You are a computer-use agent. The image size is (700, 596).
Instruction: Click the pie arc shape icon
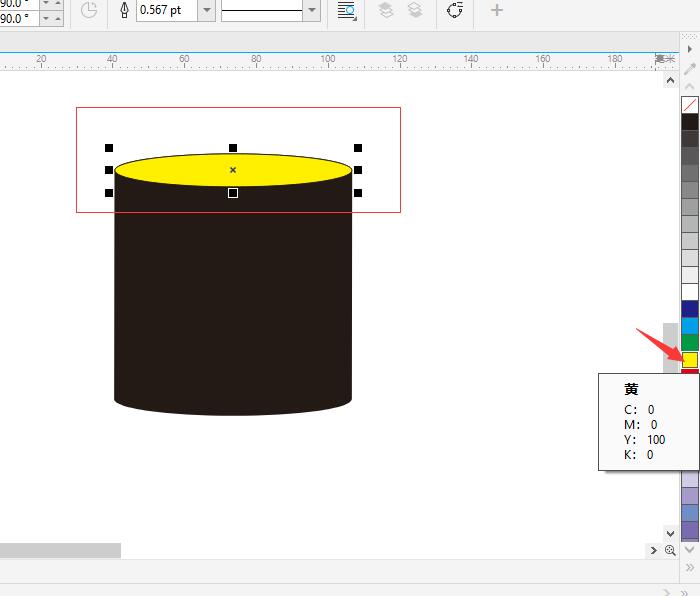point(89,10)
